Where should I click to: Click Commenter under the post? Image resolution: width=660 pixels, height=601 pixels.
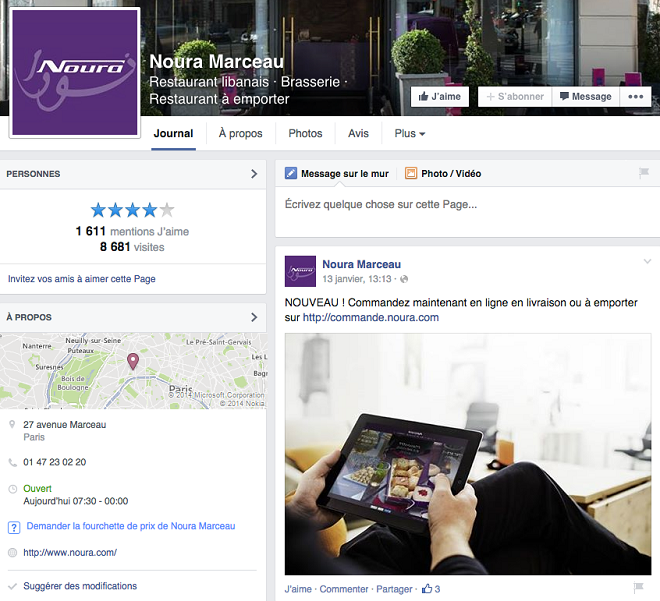pyautogui.click(x=344, y=589)
